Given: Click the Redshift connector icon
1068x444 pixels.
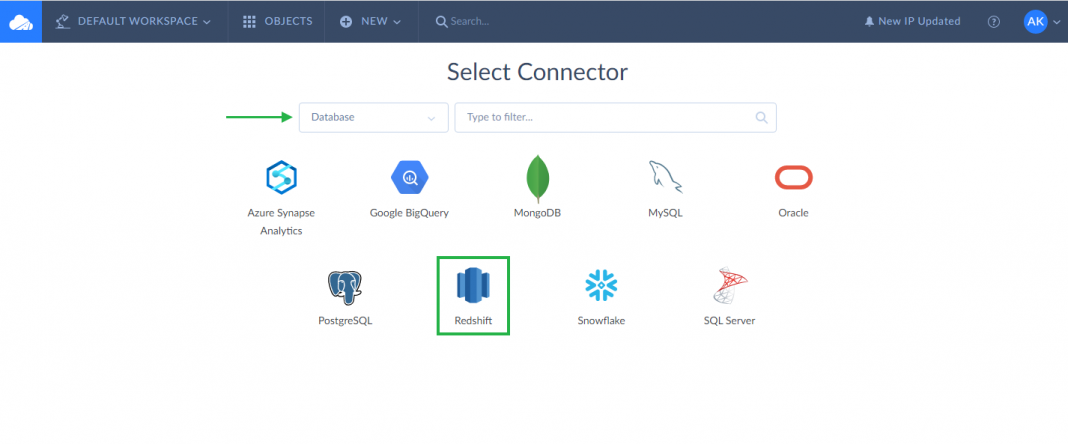Looking at the screenshot, I should point(473,286).
